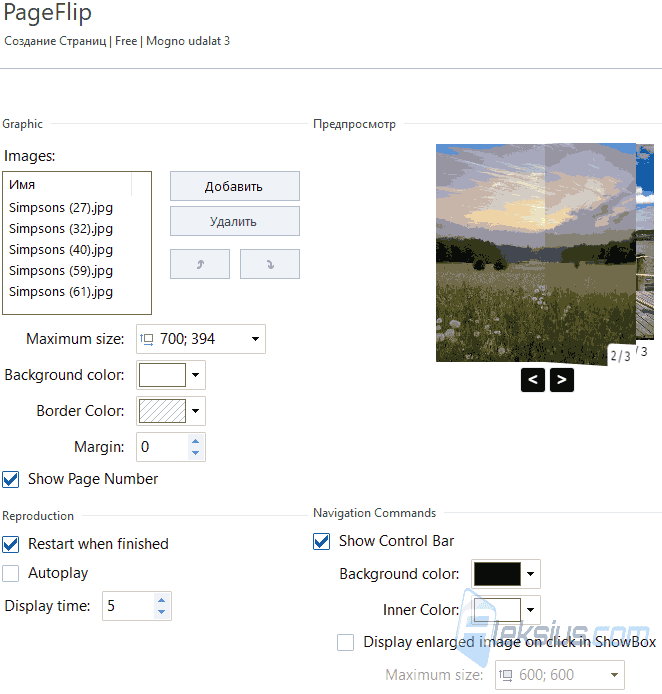Click the Margin value field

click(162, 447)
